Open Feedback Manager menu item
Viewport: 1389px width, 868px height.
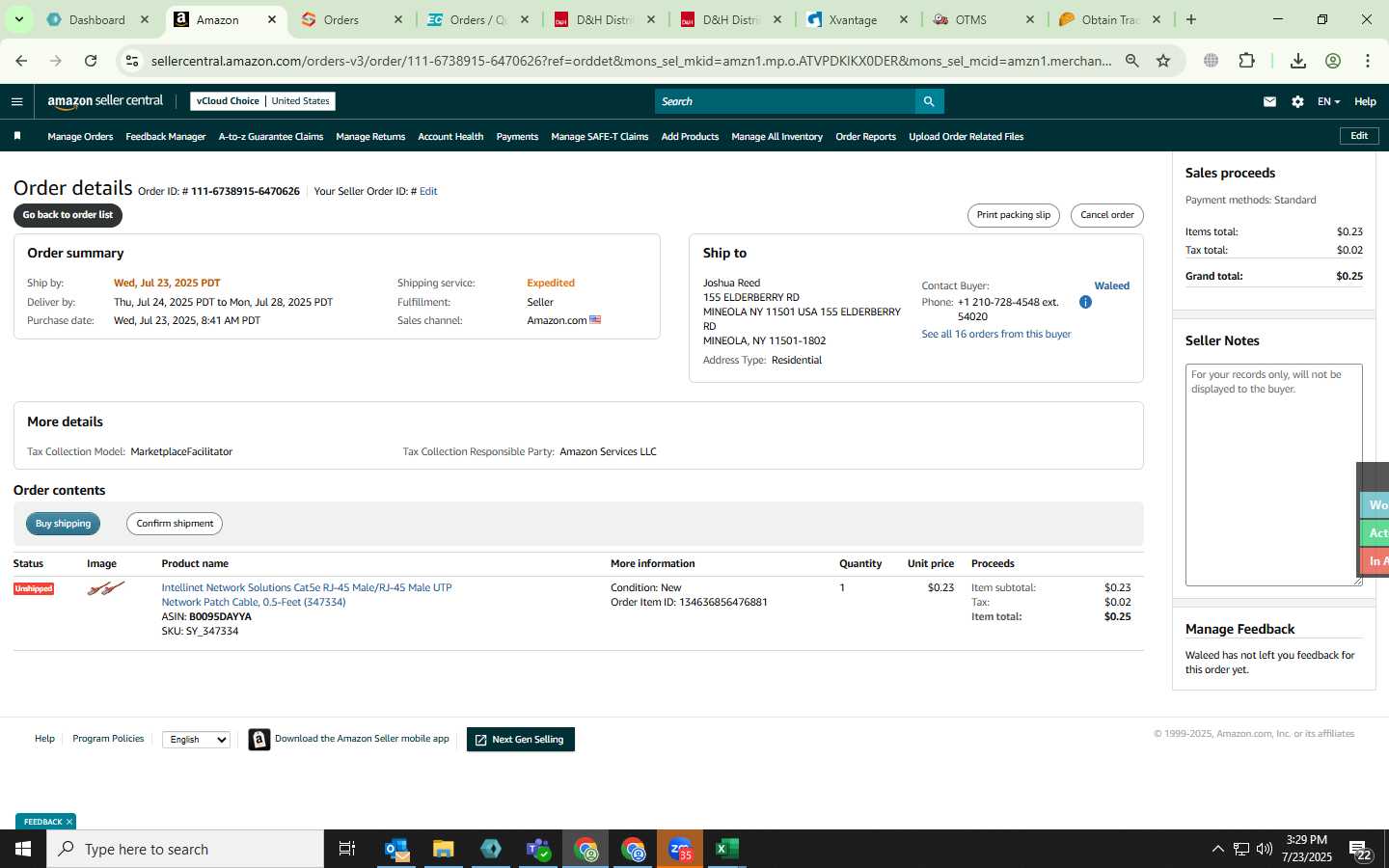coord(165,137)
